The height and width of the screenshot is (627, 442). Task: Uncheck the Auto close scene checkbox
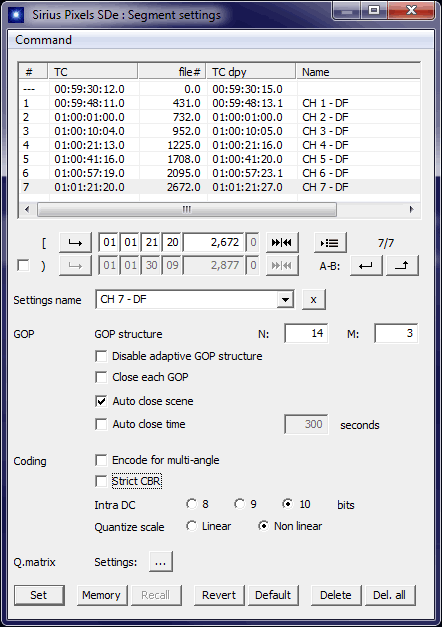click(101, 401)
